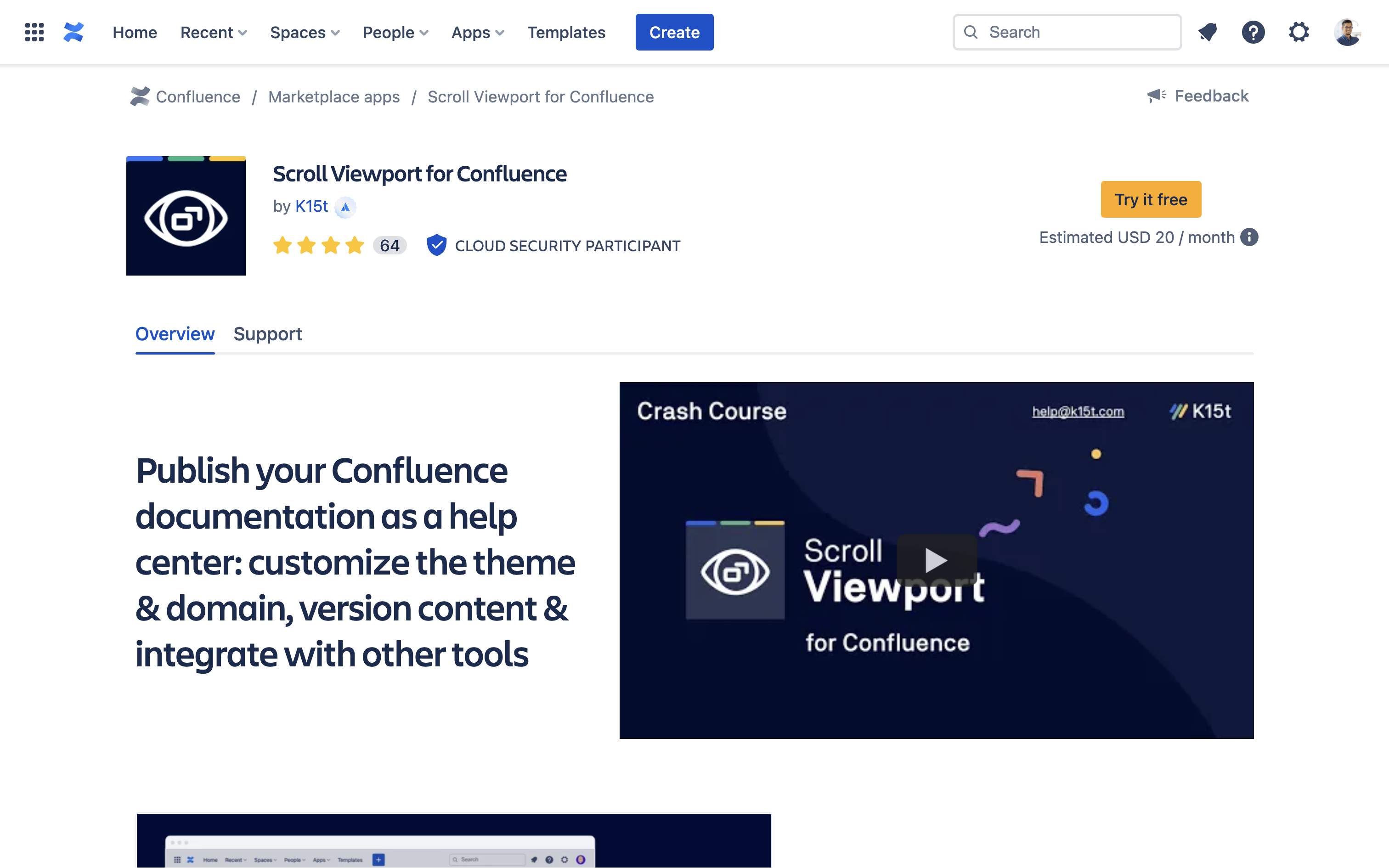Click the pricing info icon
This screenshot has width=1389, height=868.
[x=1249, y=237]
